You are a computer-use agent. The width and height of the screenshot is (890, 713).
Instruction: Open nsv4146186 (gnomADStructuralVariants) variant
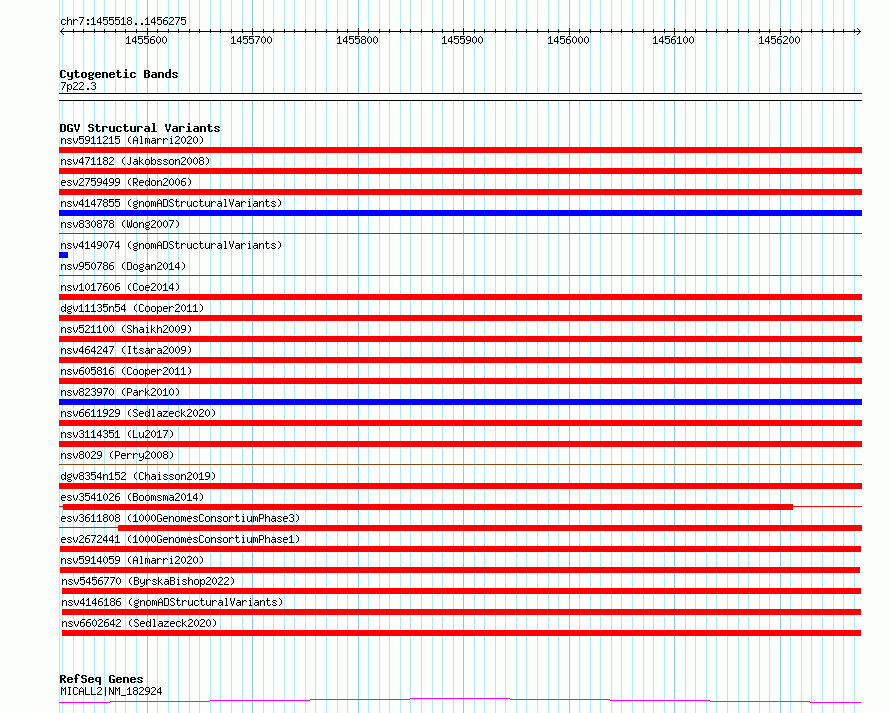pos(172,602)
